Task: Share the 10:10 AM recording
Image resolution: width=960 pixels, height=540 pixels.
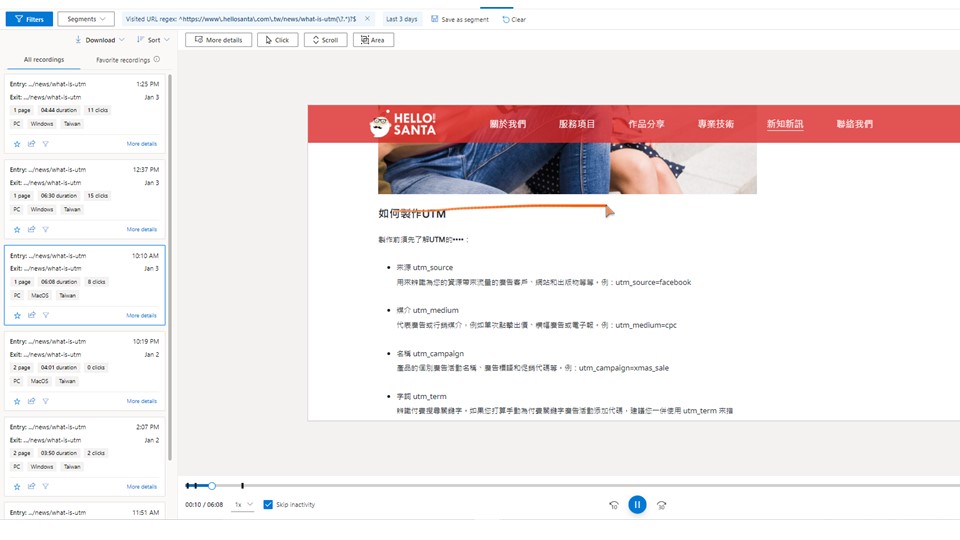Action: click(31, 315)
